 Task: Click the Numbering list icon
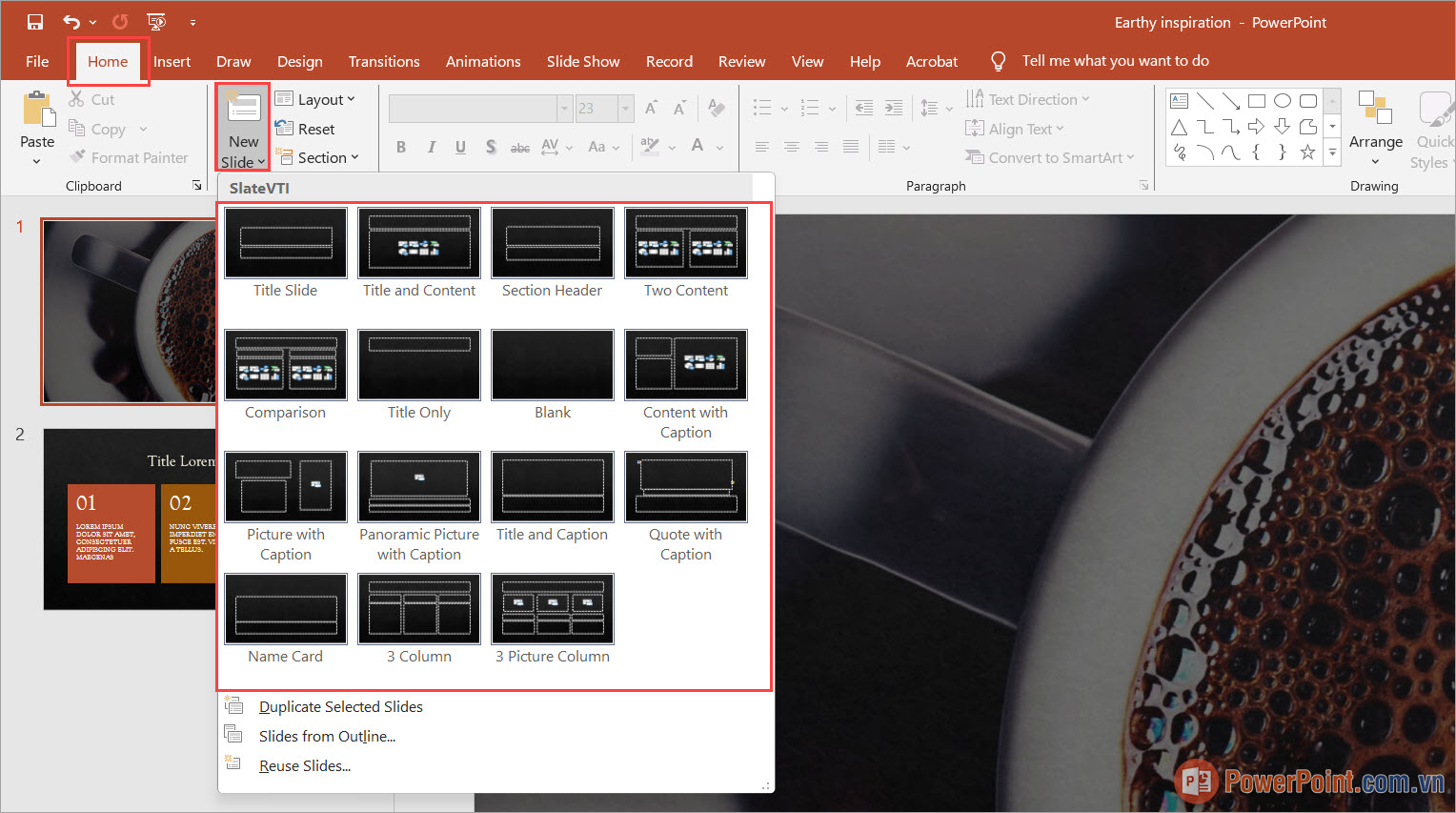point(810,108)
